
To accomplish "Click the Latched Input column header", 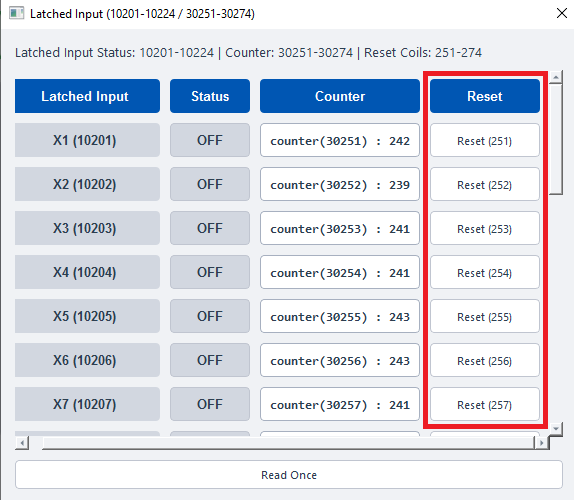I will [x=87, y=96].
